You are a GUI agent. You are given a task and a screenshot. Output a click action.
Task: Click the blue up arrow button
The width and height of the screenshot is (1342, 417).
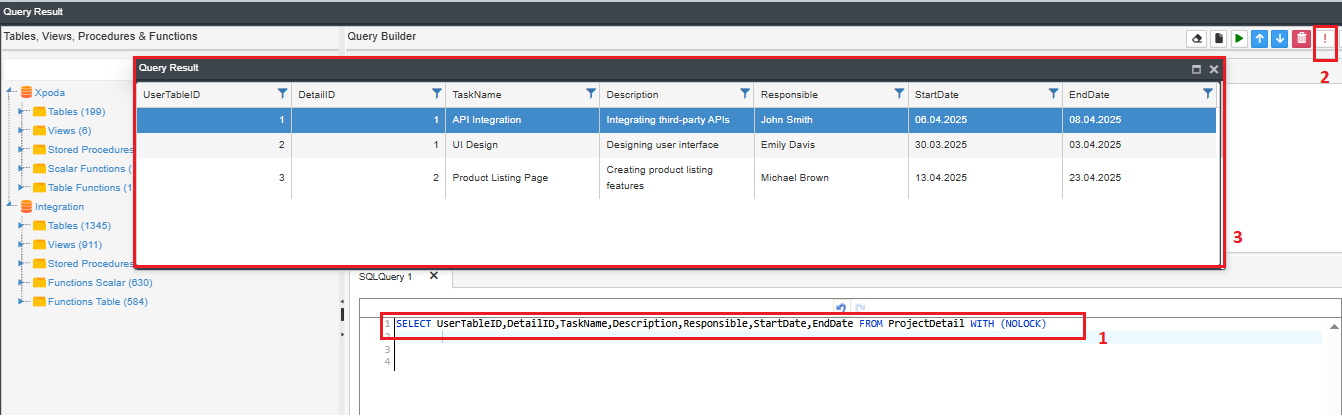1260,38
